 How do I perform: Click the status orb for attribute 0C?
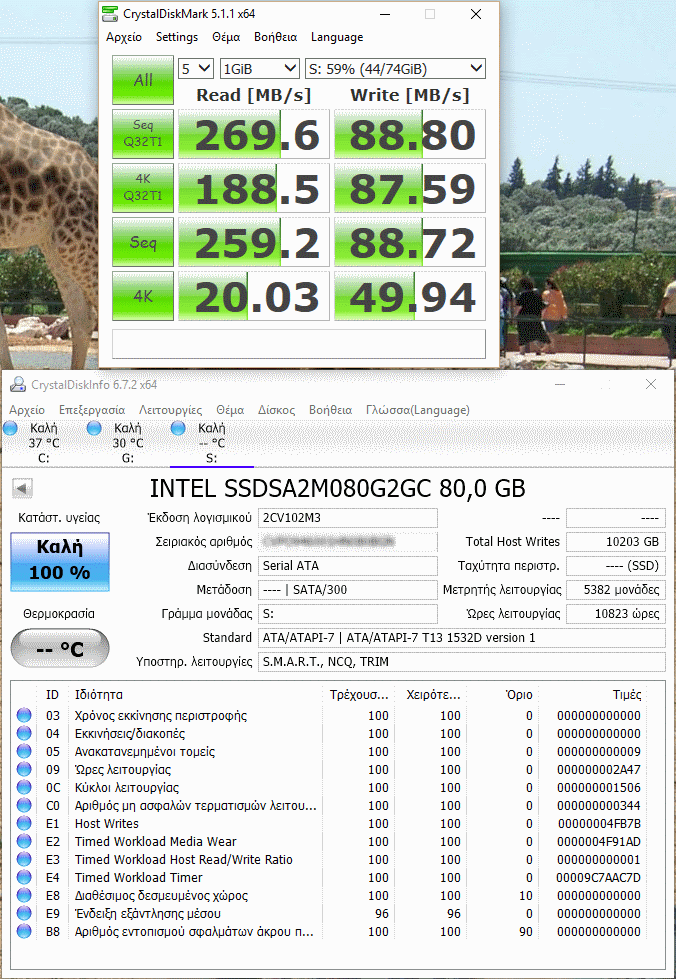click(x=24, y=787)
